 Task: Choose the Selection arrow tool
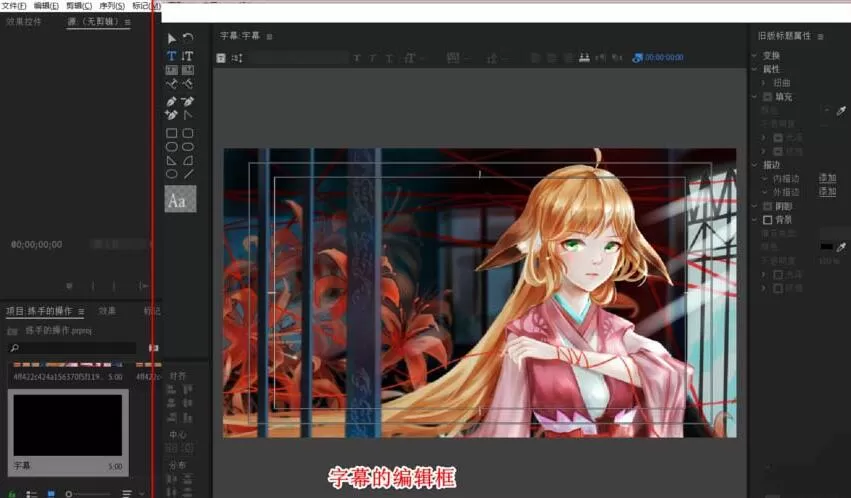tap(172, 38)
